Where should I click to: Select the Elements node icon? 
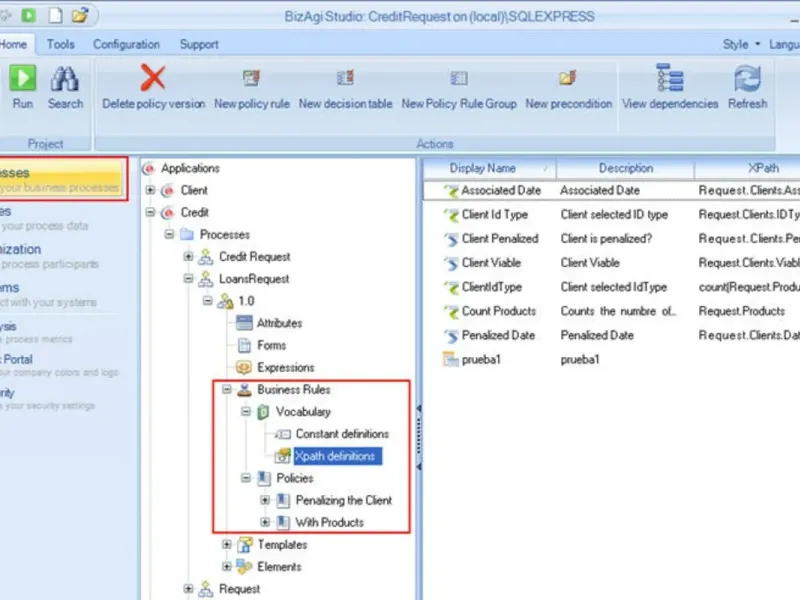tap(244, 566)
